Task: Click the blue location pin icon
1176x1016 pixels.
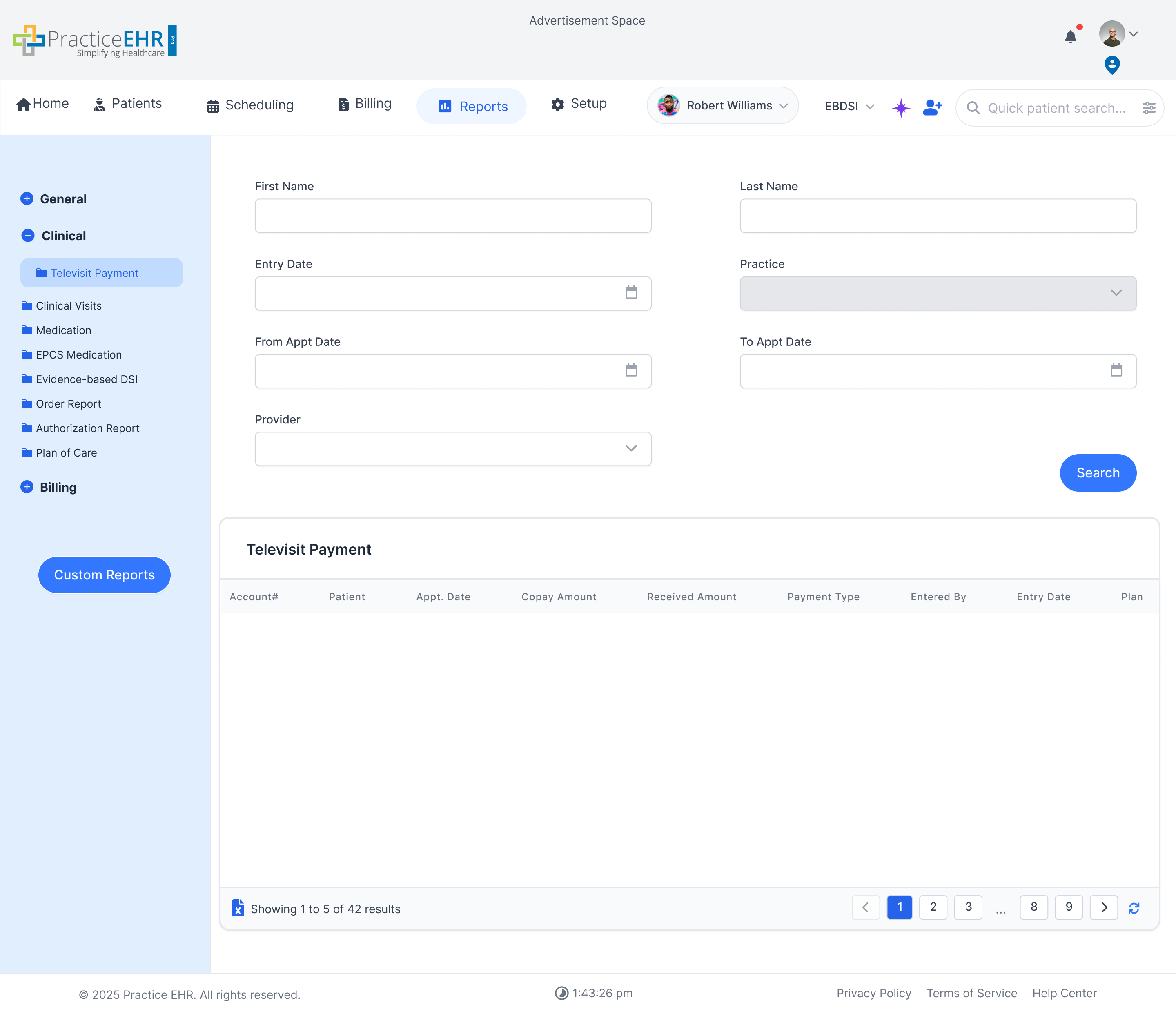Action: click(x=1111, y=65)
